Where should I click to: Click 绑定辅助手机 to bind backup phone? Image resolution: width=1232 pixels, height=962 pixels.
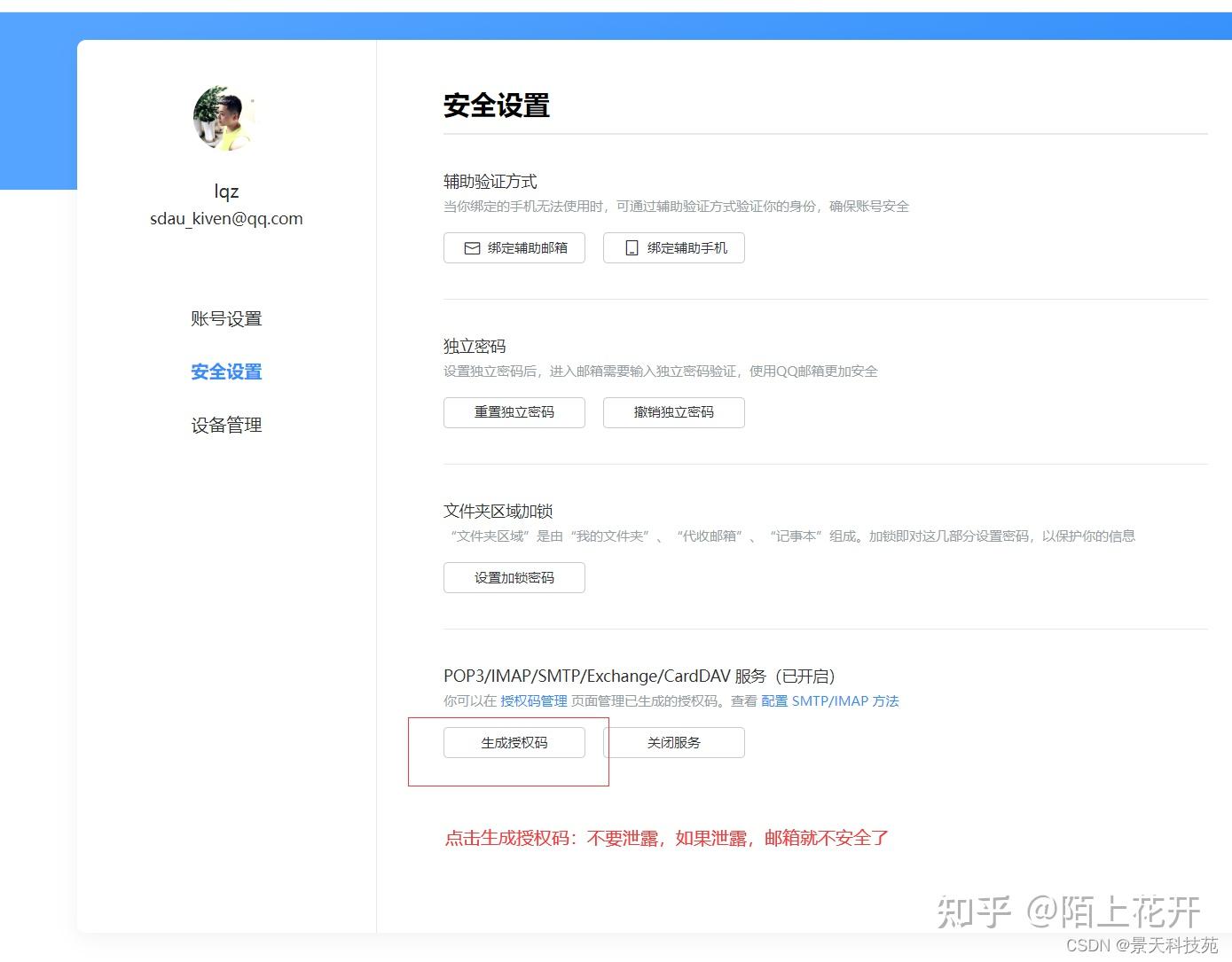click(x=674, y=248)
